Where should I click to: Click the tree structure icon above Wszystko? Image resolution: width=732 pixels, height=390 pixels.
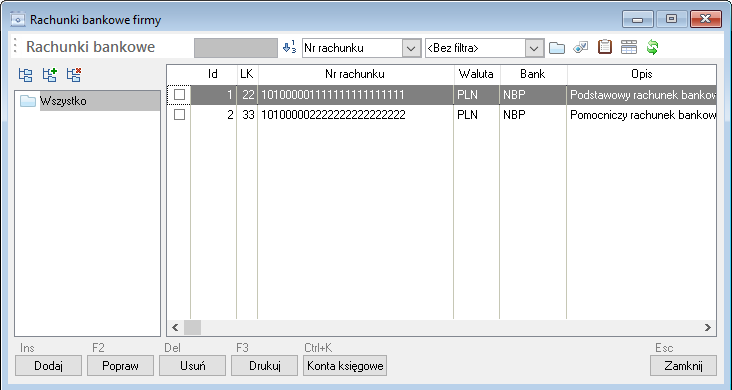pyautogui.click(x=25, y=75)
